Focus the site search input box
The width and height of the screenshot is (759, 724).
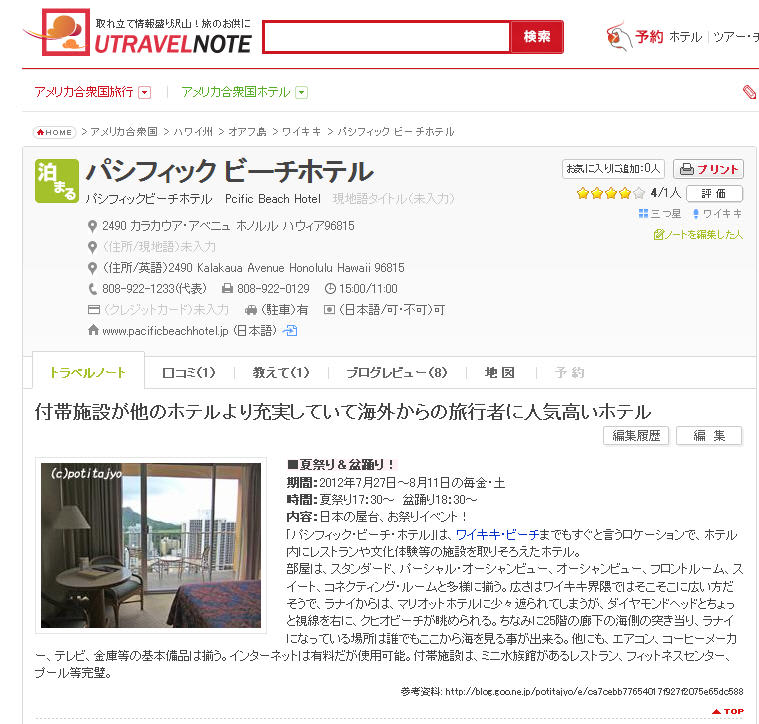tap(386, 37)
